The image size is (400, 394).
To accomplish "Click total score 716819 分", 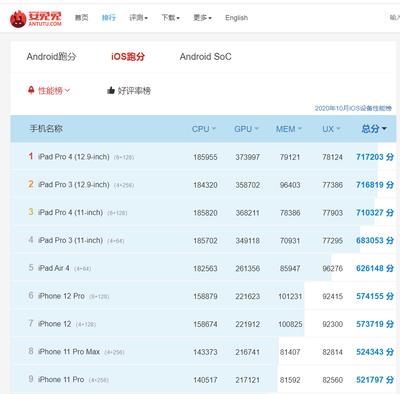I will tap(375, 185).
